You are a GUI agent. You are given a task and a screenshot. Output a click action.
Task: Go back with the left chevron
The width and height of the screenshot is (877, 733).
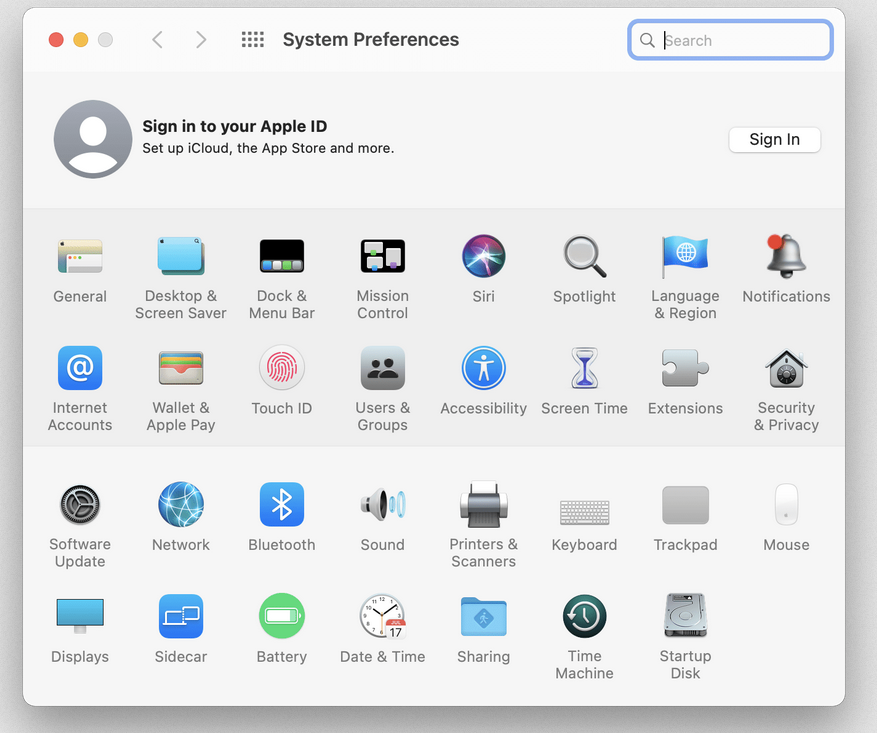point(158,40)
